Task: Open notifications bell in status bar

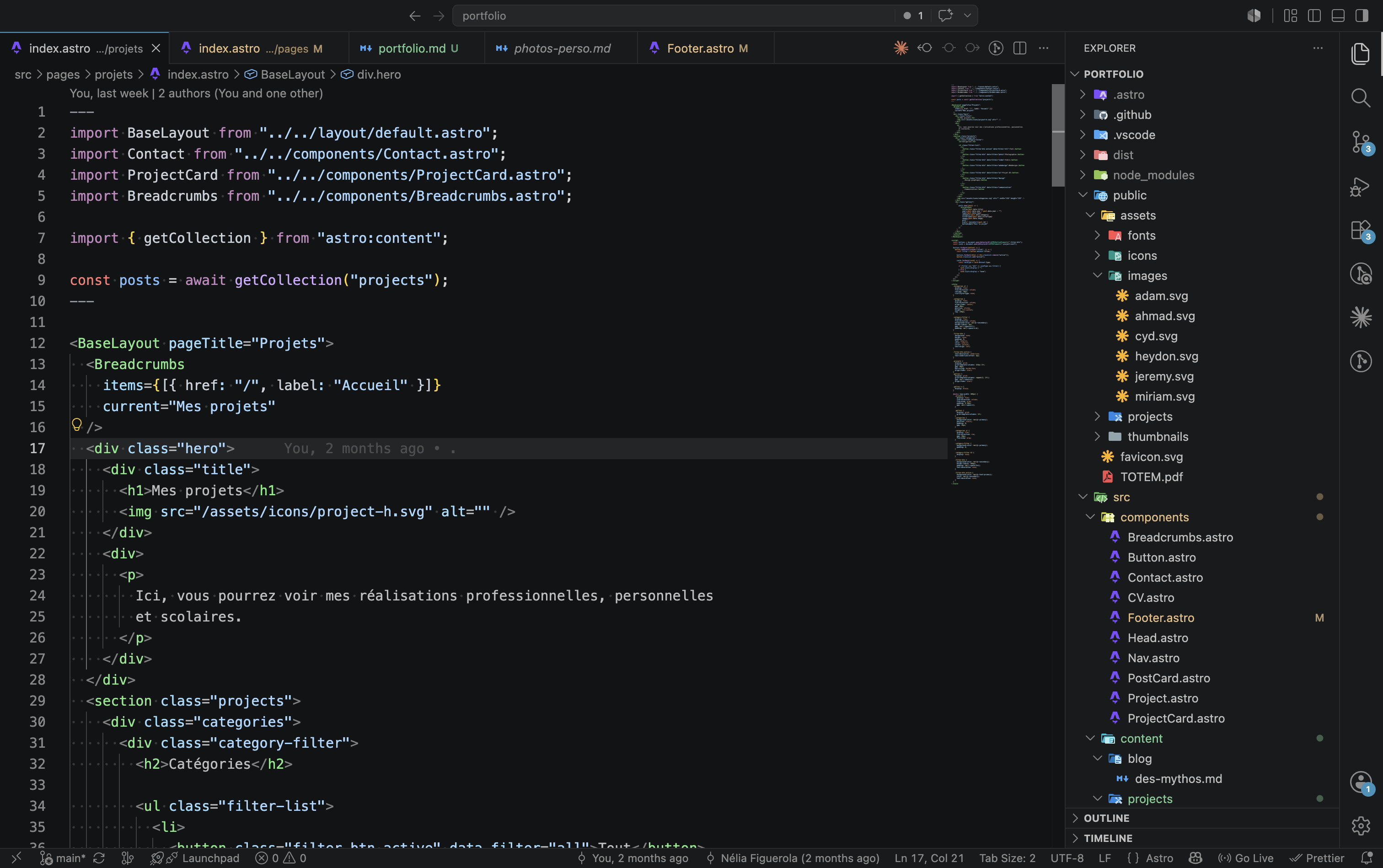Action: point(1367,857)
